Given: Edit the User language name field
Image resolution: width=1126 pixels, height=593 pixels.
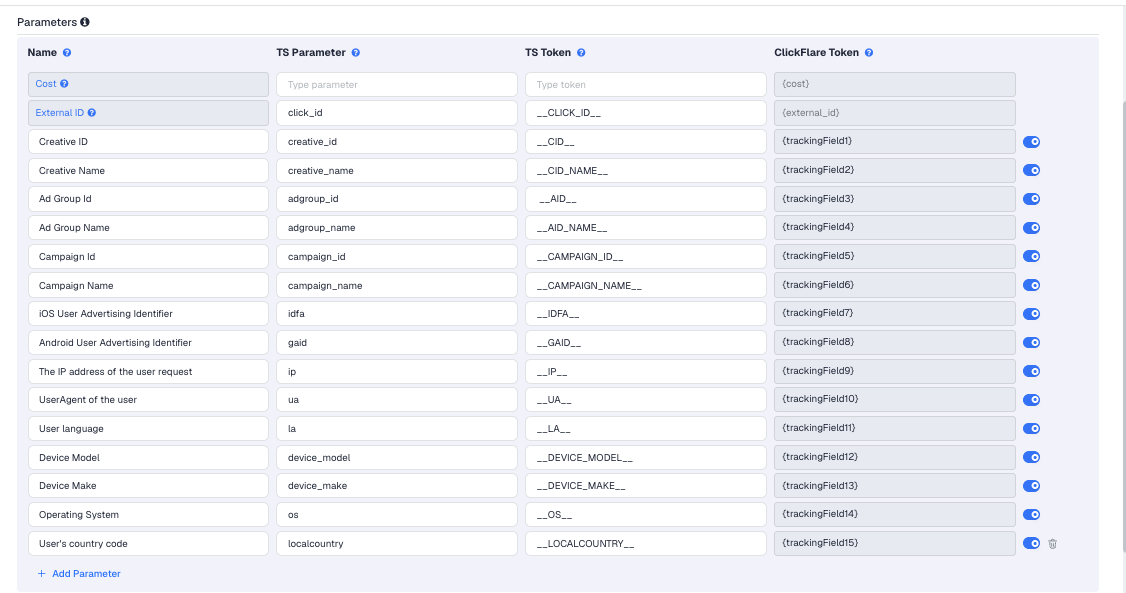Looking at the screenshot, I should pyautogui.click(x=148, y=429).
